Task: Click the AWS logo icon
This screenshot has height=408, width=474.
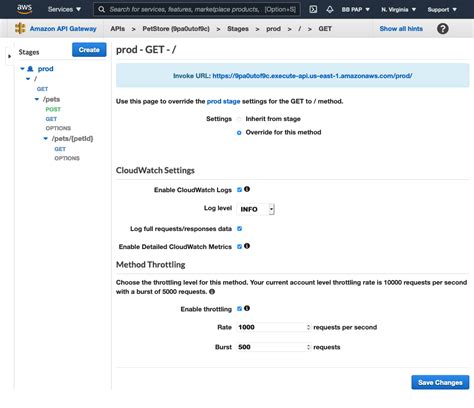Action: pos(25,9)
